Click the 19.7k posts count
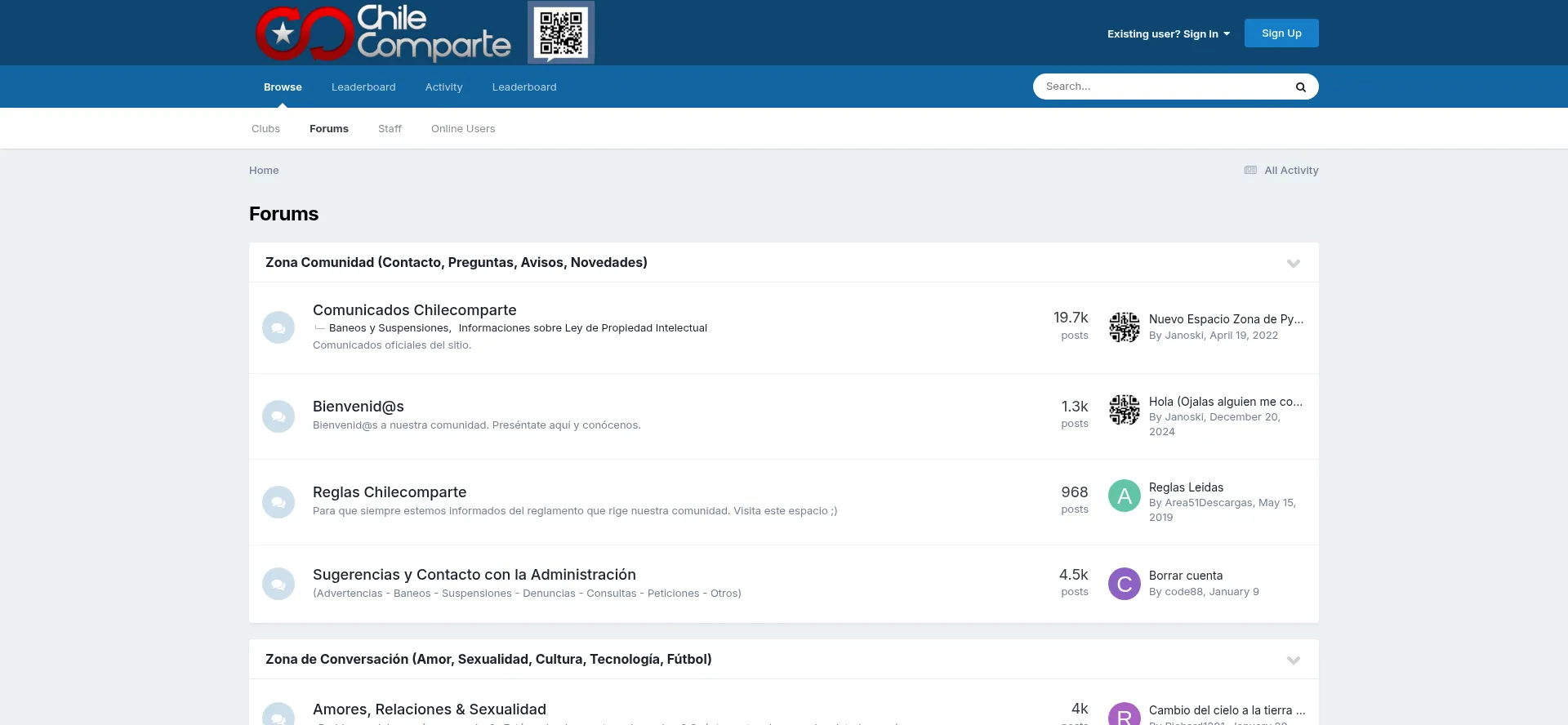The image size is (1568, 725). (x=1071, y=325)
